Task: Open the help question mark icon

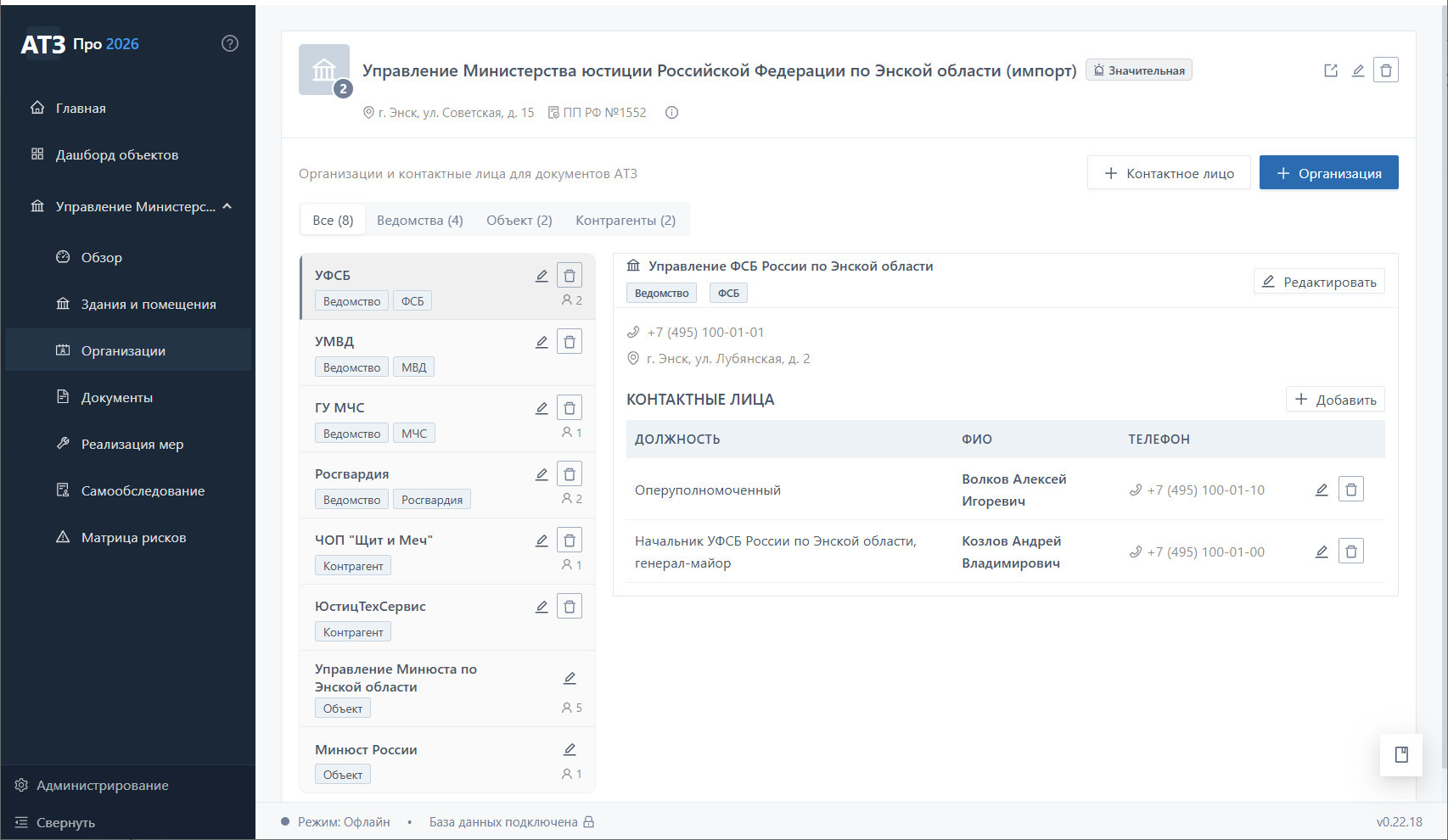Action: pyautogui.click(x=230, y=43)
